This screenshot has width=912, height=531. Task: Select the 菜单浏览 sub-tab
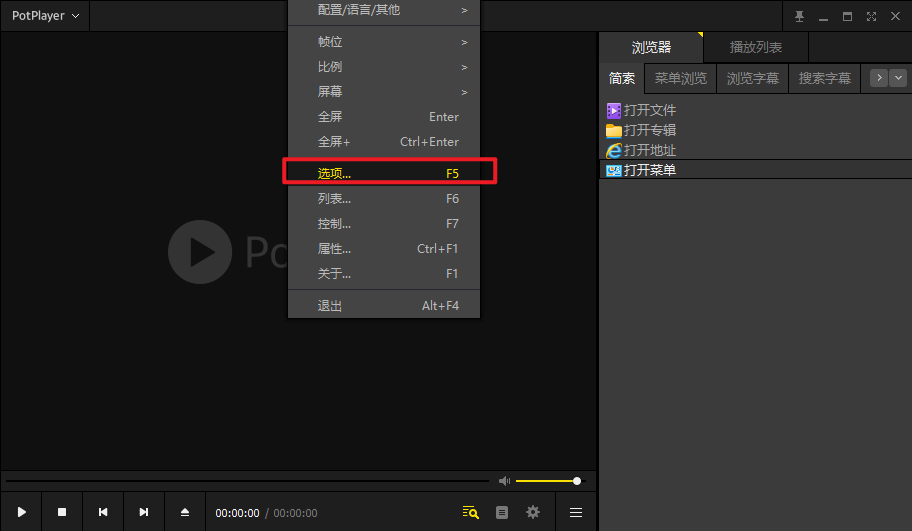click(681, 78)
